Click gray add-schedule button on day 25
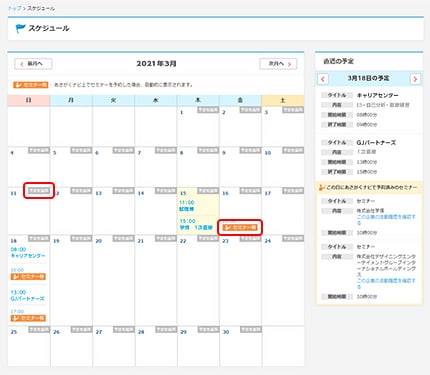Viewport: 430px width, 375px height. click(x=39, y=330)
